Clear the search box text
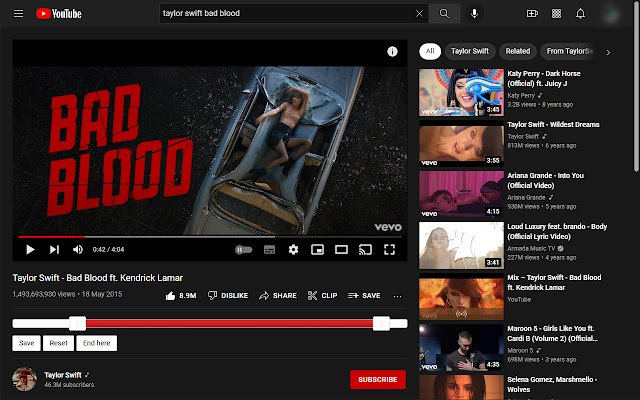640x400 pixels. click(419, 13)
